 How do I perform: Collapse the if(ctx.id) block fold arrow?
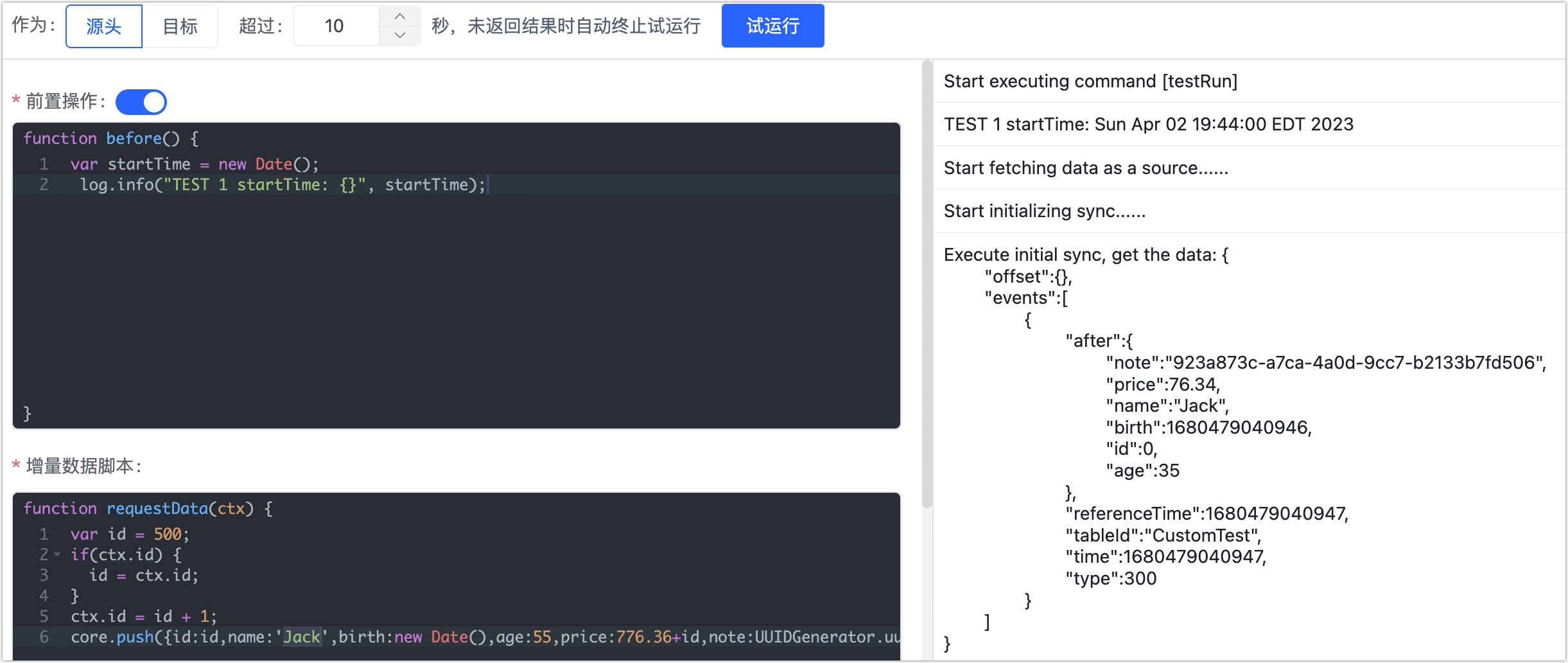(58, 554)
